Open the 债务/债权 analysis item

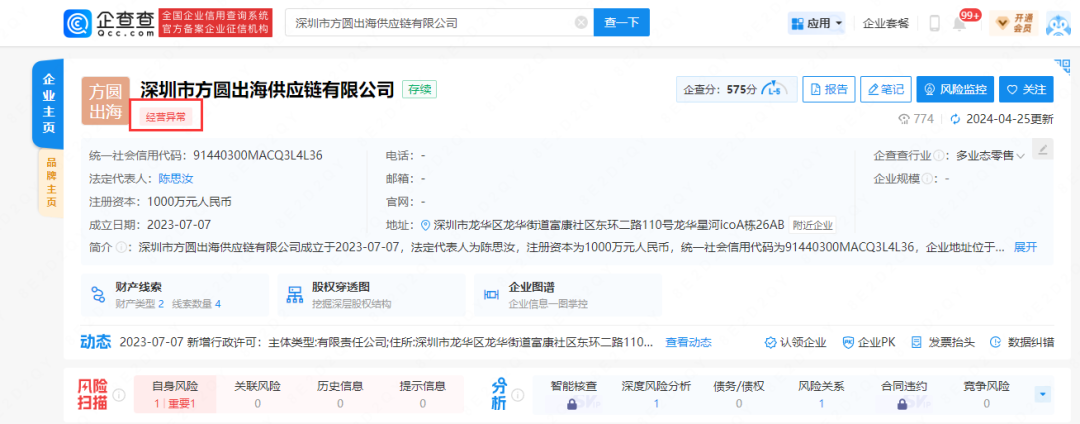pyautogui.click(x=738, y=395)
